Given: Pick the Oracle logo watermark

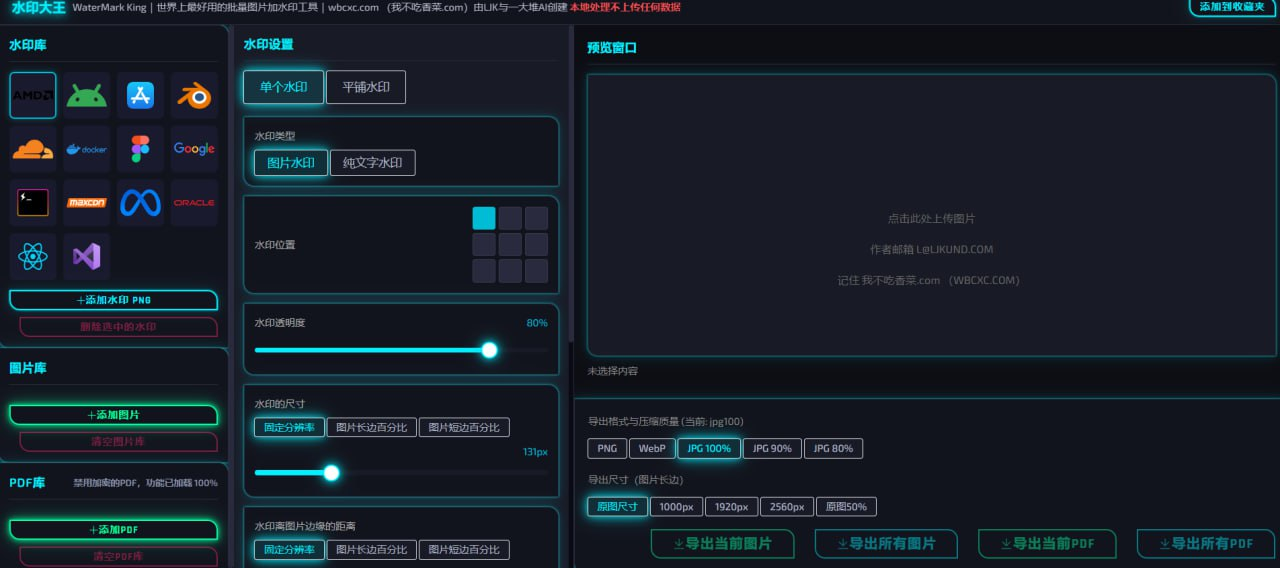Looking at the screenshot, I should tap(194, 203).
